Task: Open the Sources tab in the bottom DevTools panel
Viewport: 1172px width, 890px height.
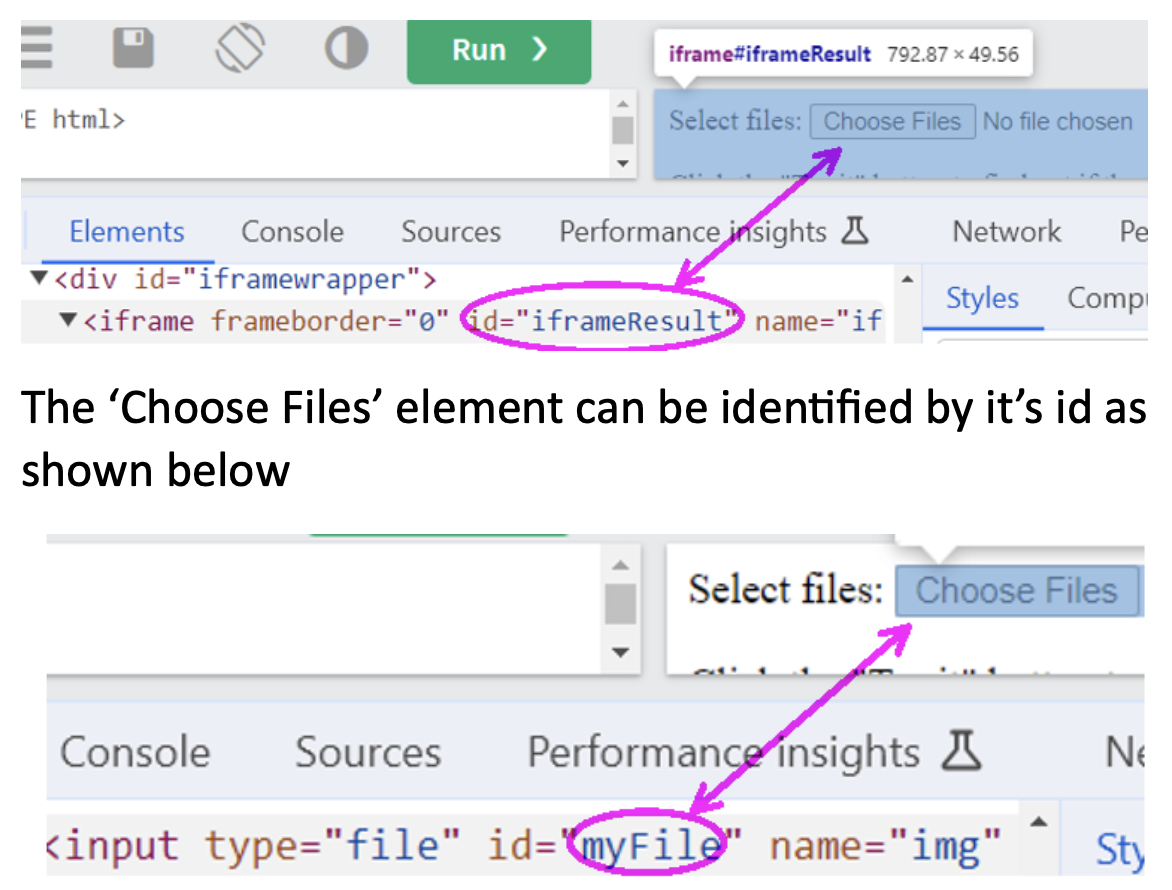Action: coord(368,752)
